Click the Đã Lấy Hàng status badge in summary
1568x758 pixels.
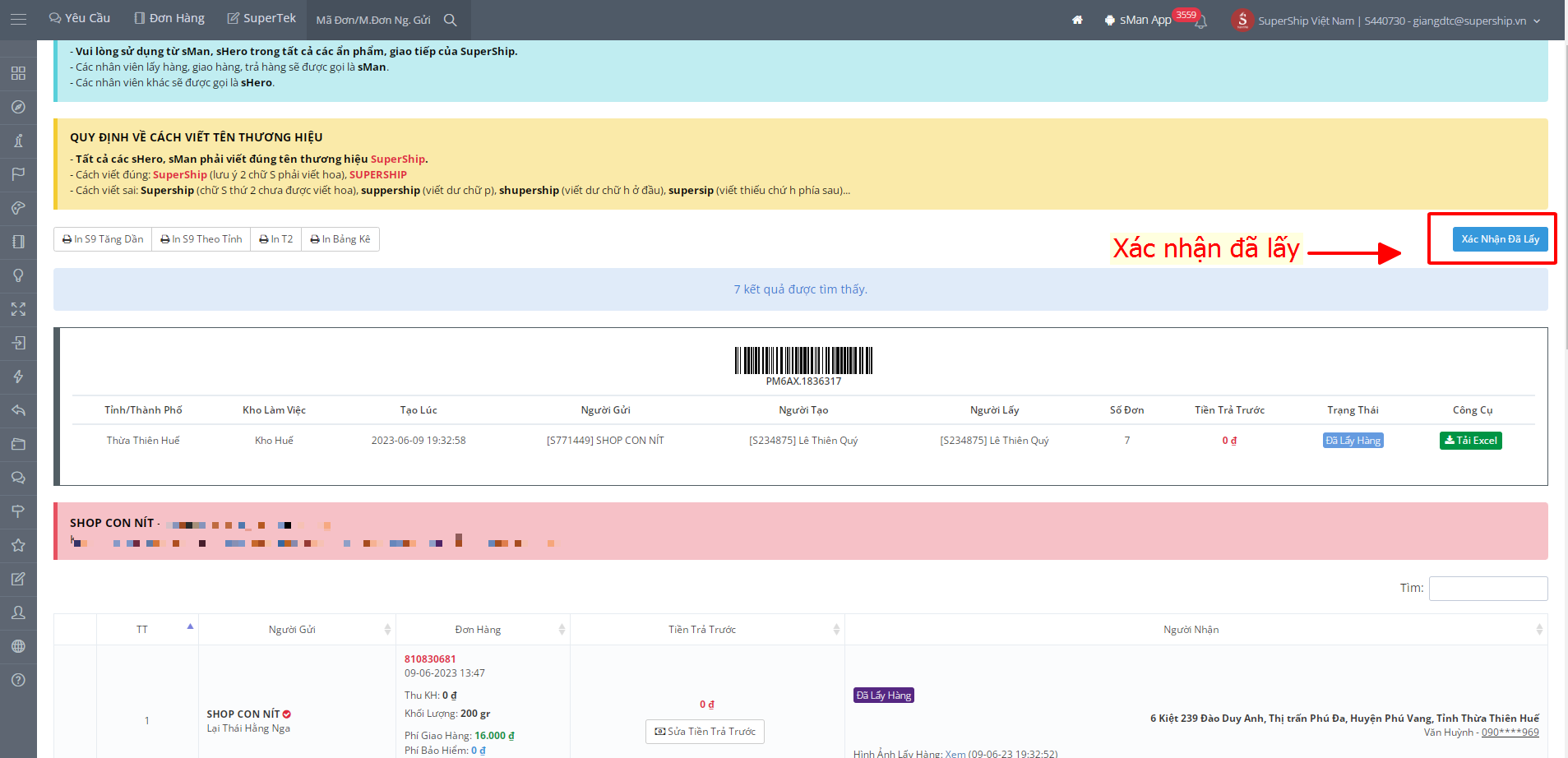pos(1353,441)
